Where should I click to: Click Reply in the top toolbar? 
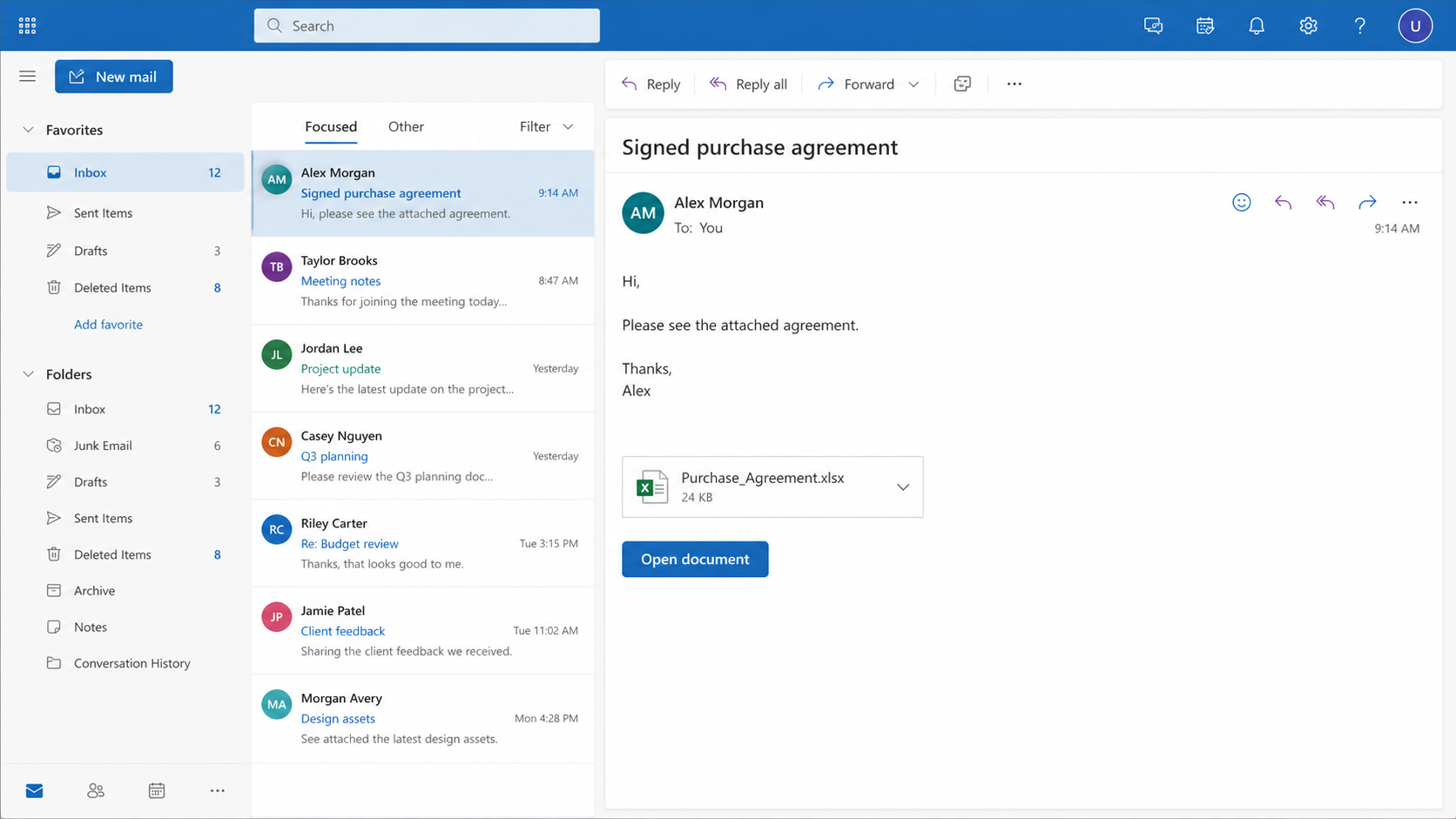pos(651,84)
